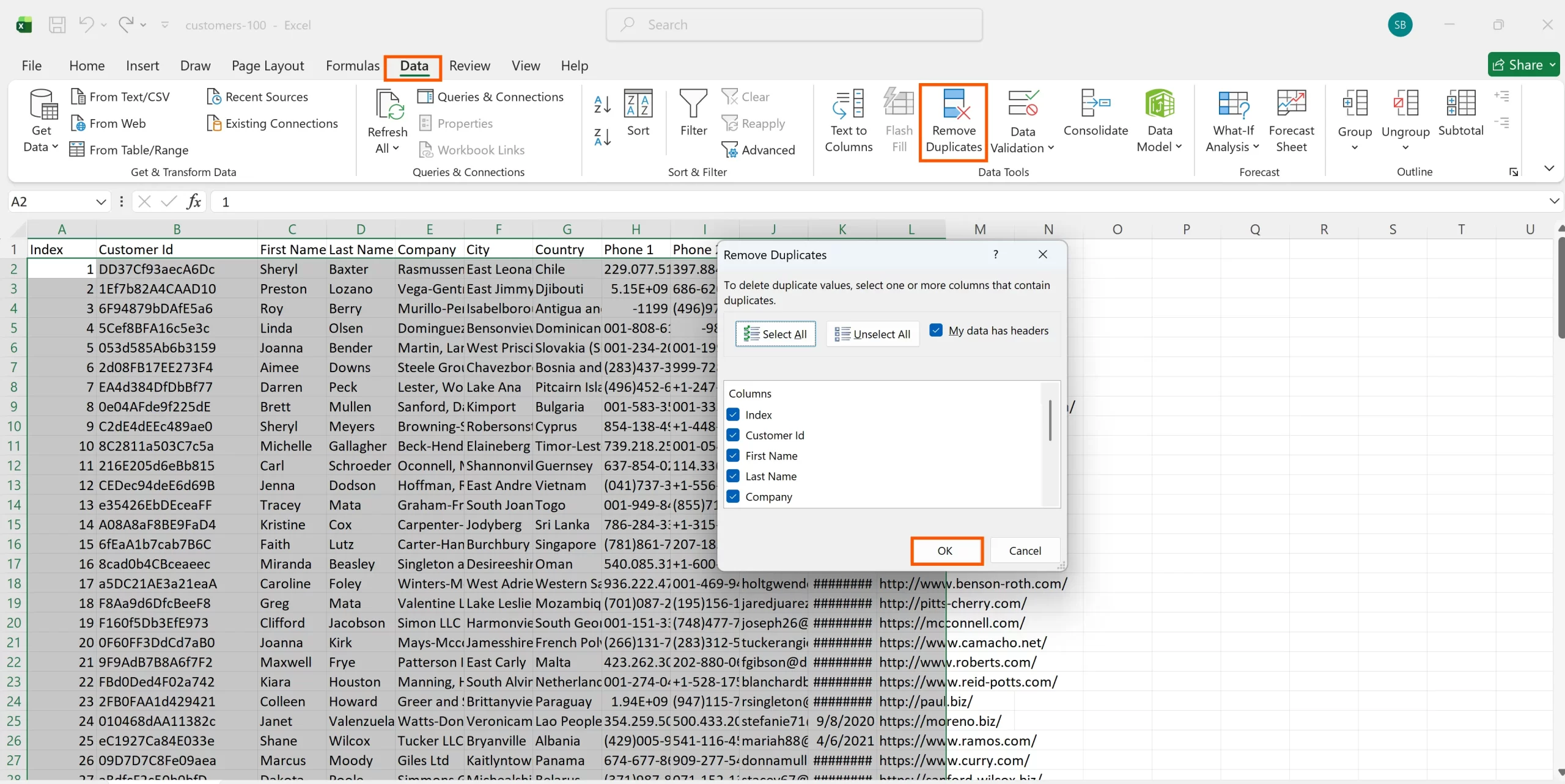The width and height of the screenshot is (1565, 784).
Task: Create a Forecast Sheet
Action: coord(1291,120)
